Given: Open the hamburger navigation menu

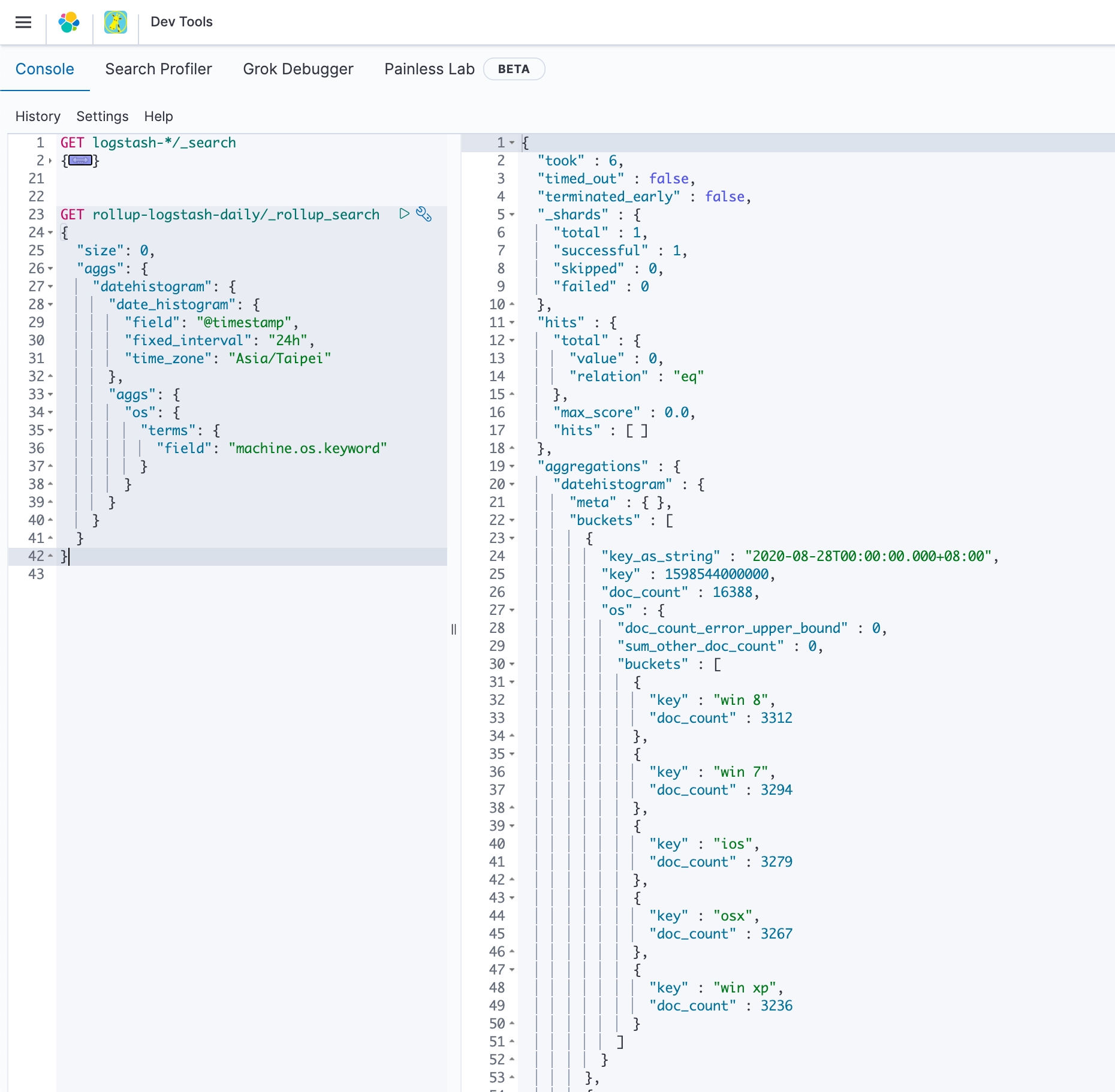Looking at the screenshot, I should pos(23,22).
